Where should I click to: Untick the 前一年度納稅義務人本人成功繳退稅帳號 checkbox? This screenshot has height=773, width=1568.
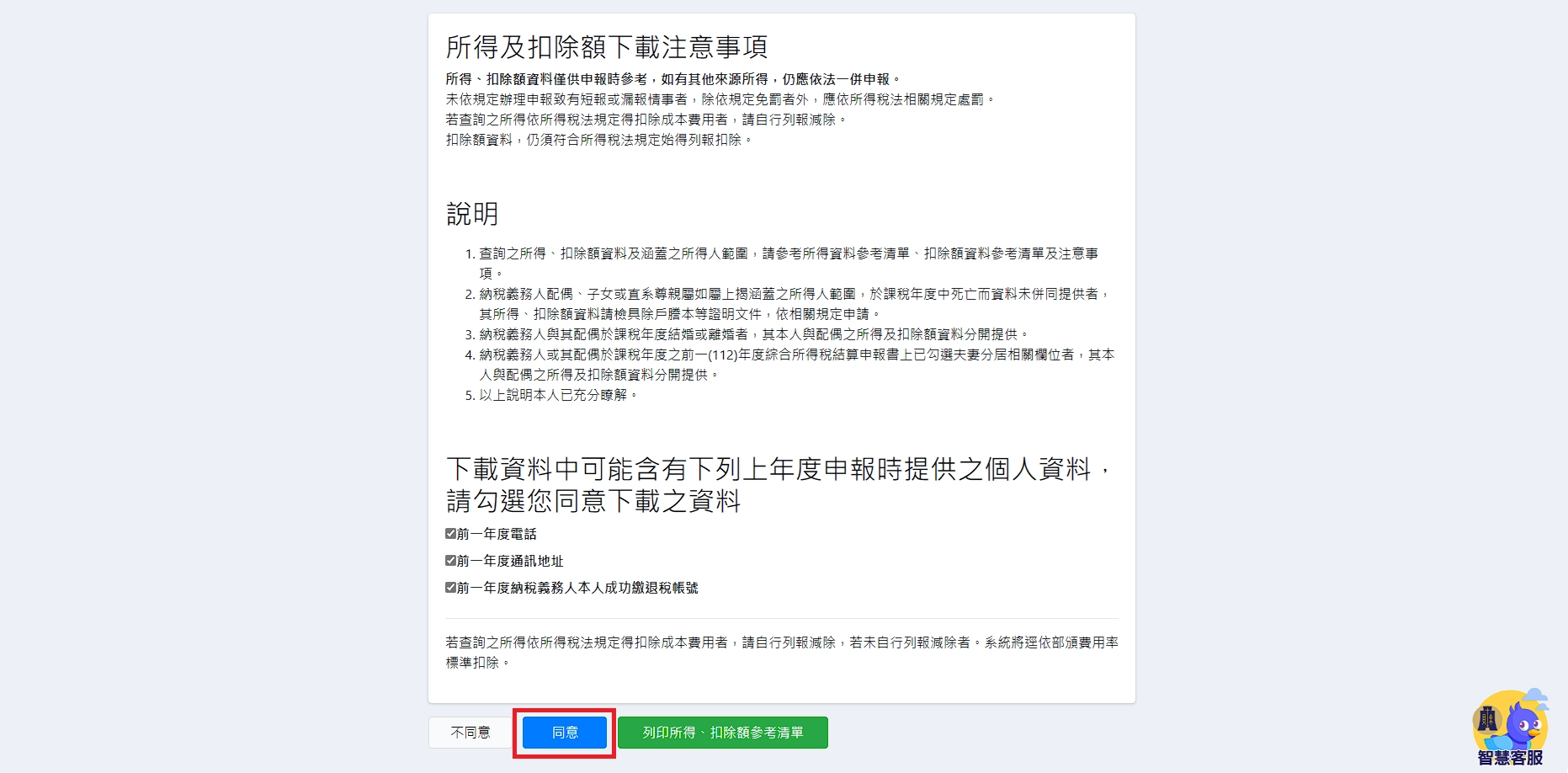tap(450, 587)
